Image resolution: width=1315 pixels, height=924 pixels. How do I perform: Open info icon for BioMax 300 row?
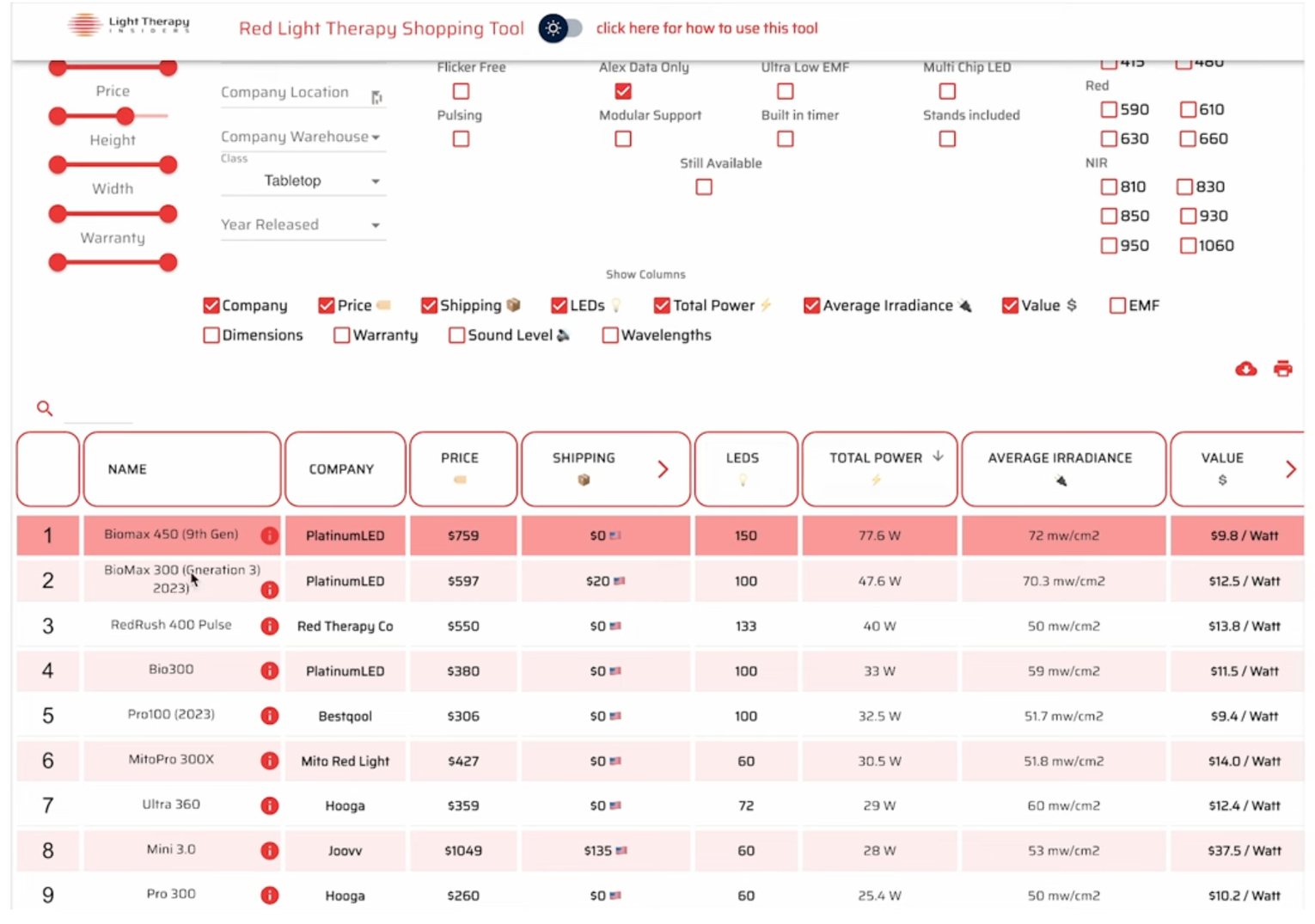click(269, 590)
